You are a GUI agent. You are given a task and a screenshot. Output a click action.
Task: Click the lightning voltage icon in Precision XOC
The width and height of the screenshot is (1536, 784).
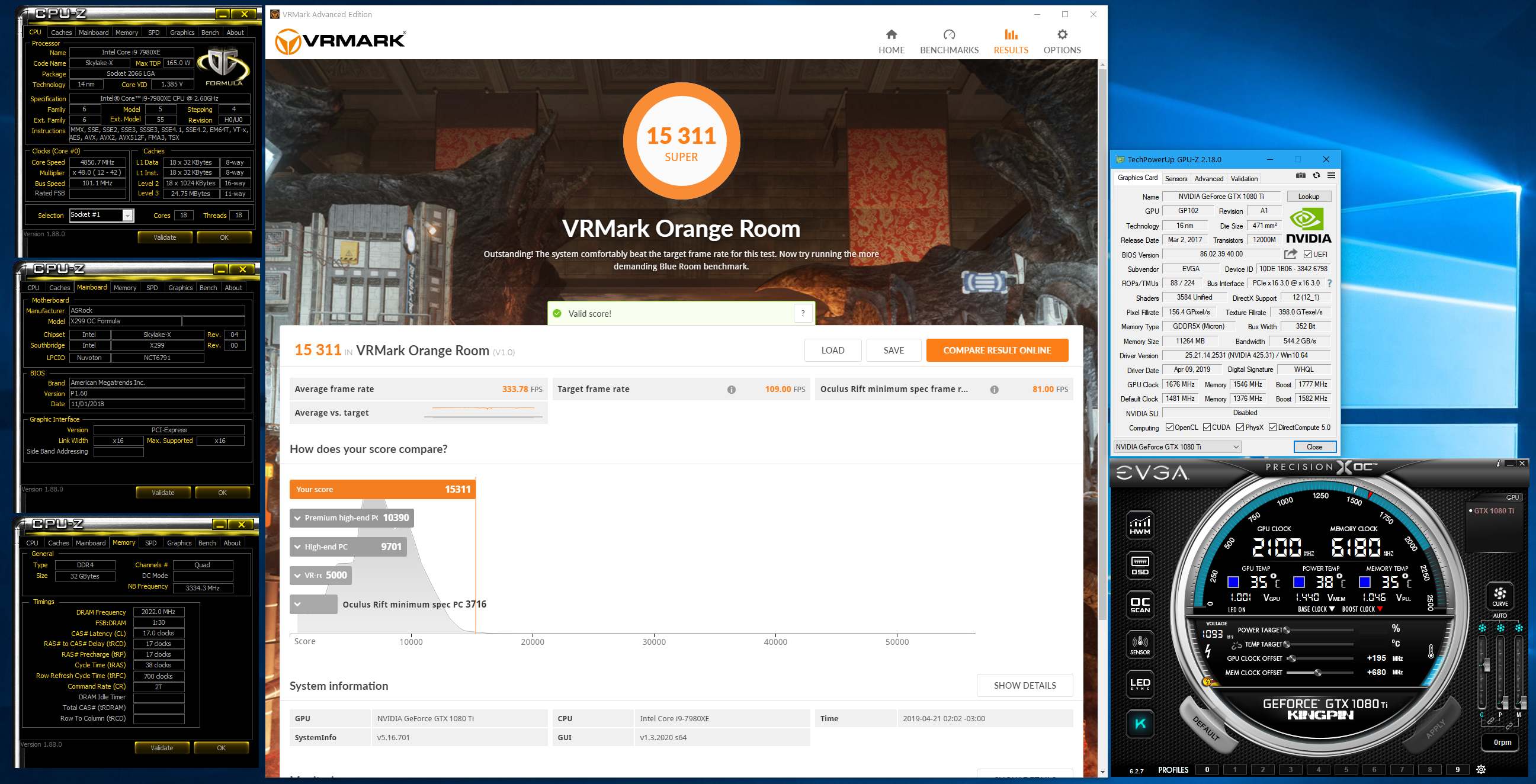coord(1208,651)
